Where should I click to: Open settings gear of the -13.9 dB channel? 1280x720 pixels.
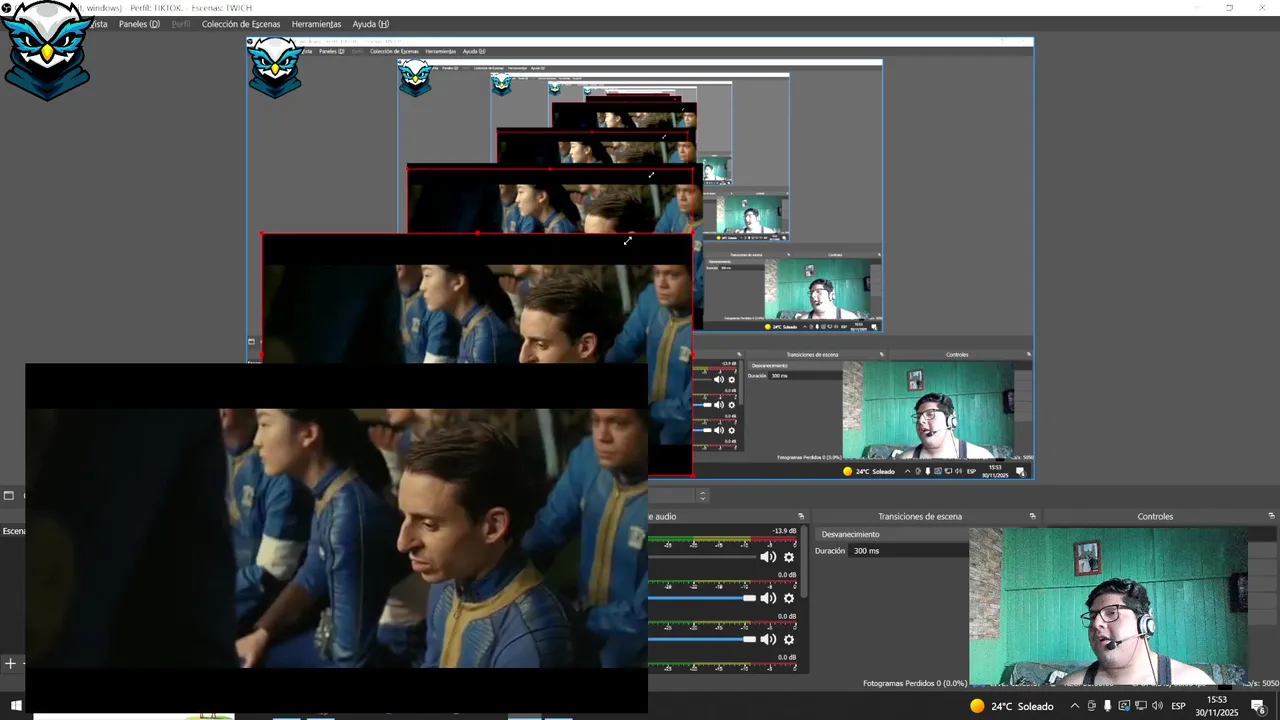coord(789,557)
